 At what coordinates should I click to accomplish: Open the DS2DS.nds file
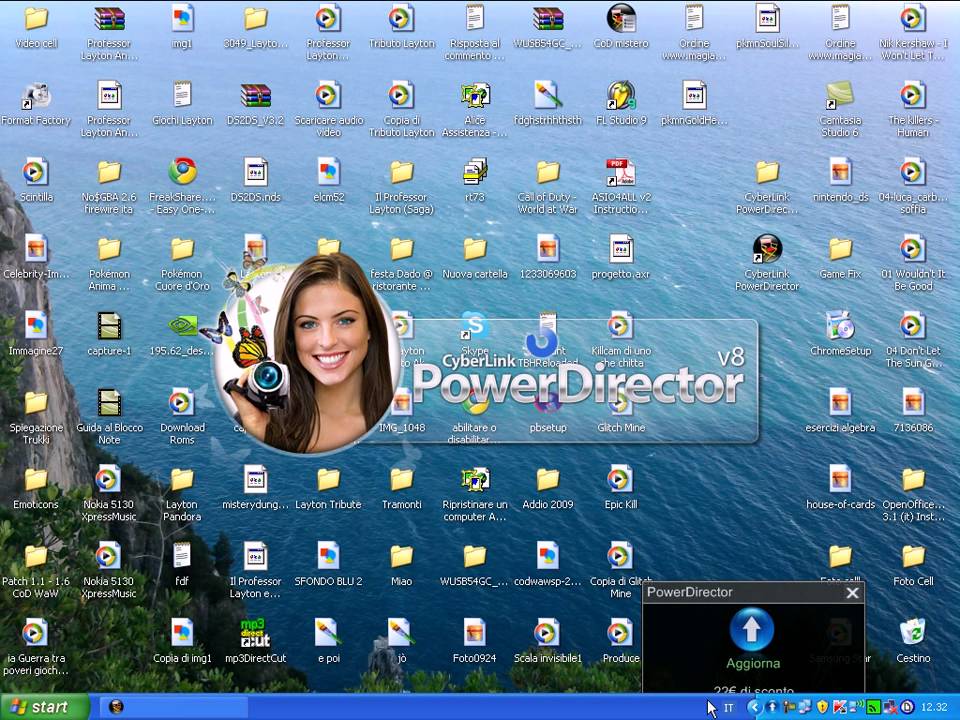pyautogui.click(x=255, y=173)
